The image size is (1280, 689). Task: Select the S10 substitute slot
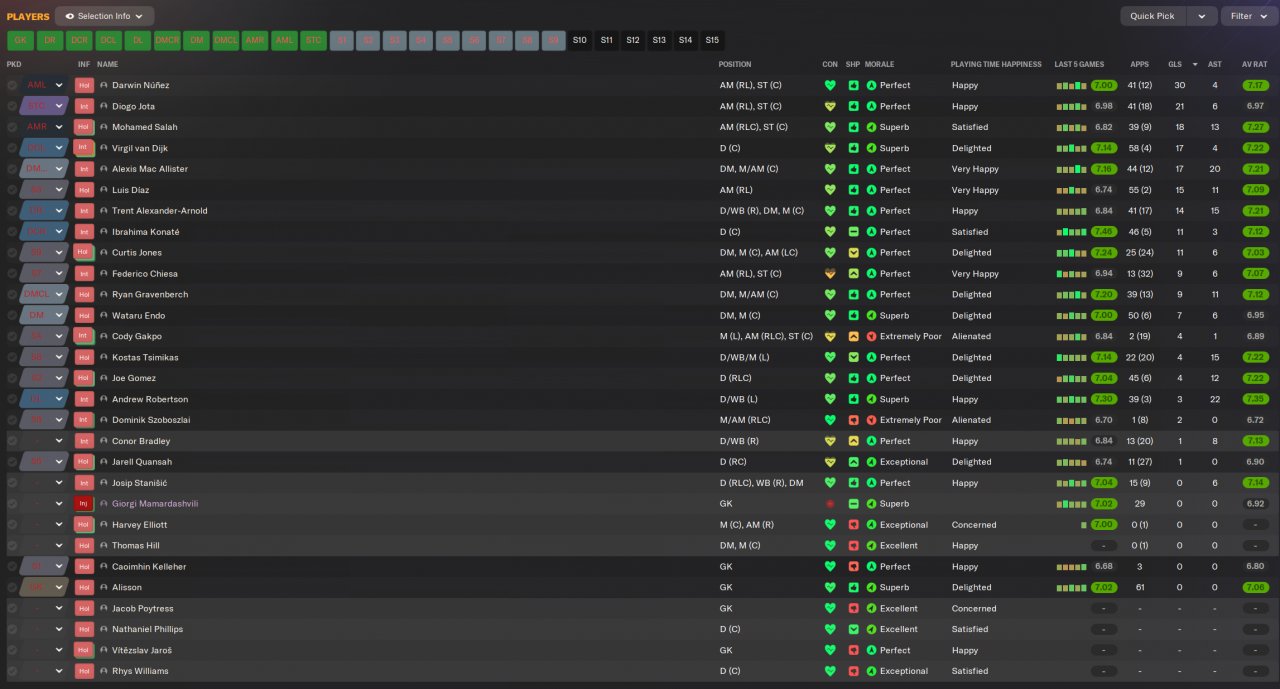(x=580, y=41)
